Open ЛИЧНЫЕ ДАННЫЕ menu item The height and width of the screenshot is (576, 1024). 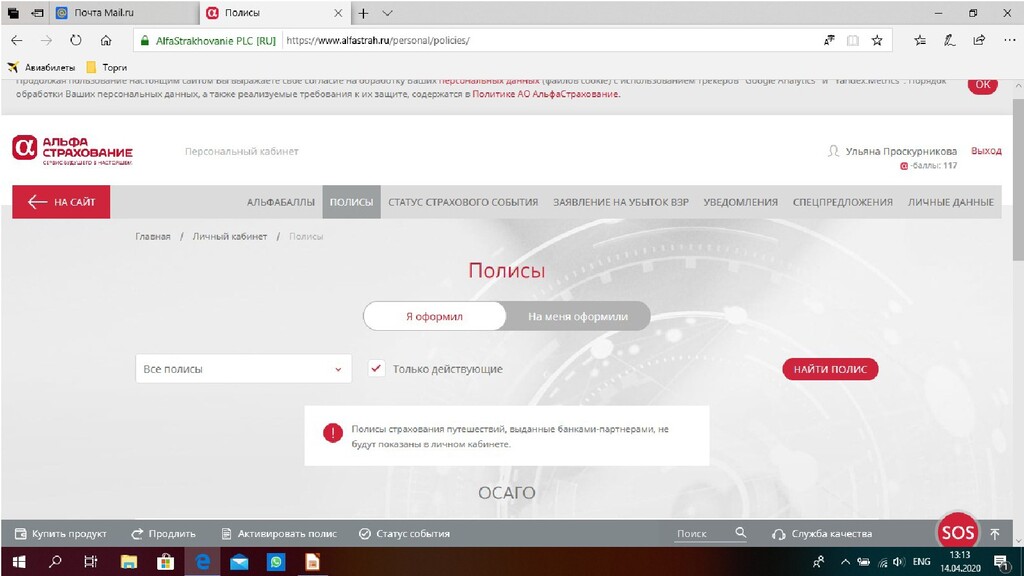tap(951, 202)
